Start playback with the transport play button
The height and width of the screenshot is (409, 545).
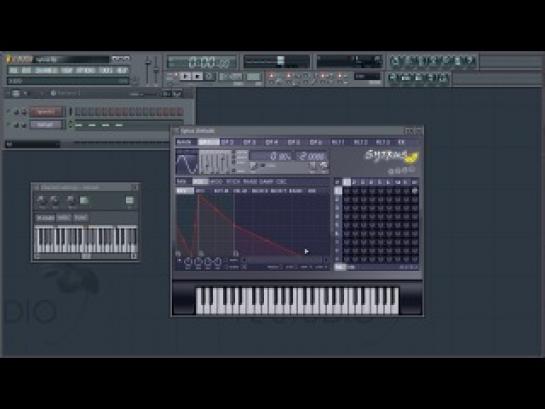(x=186, y=76)
